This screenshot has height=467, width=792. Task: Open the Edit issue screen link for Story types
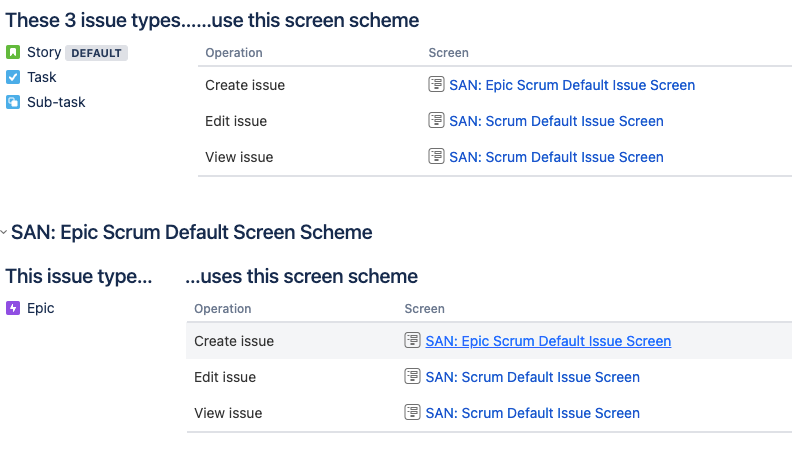tap(556, 121)
